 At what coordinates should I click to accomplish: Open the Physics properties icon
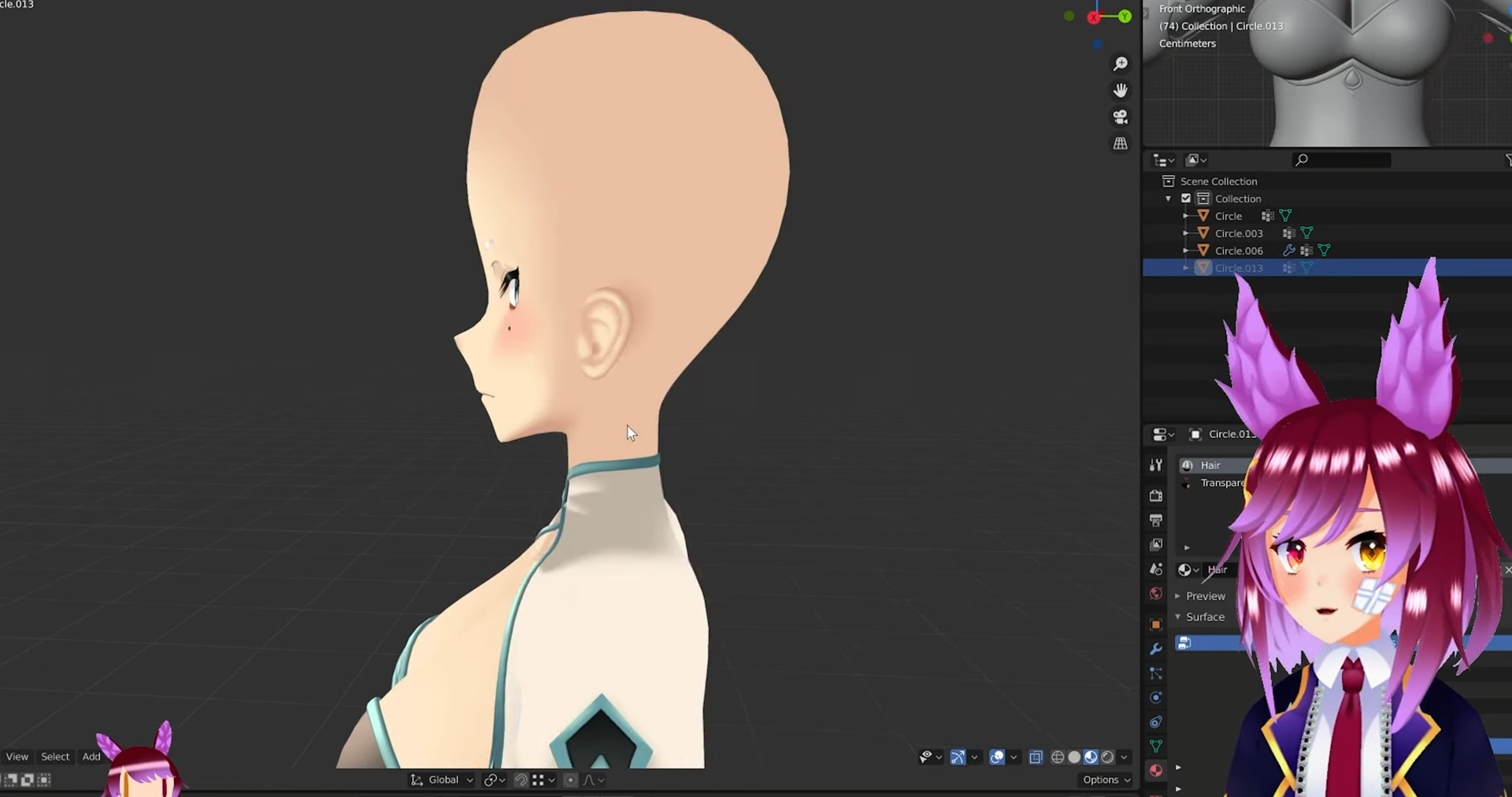pos(1156,698)
